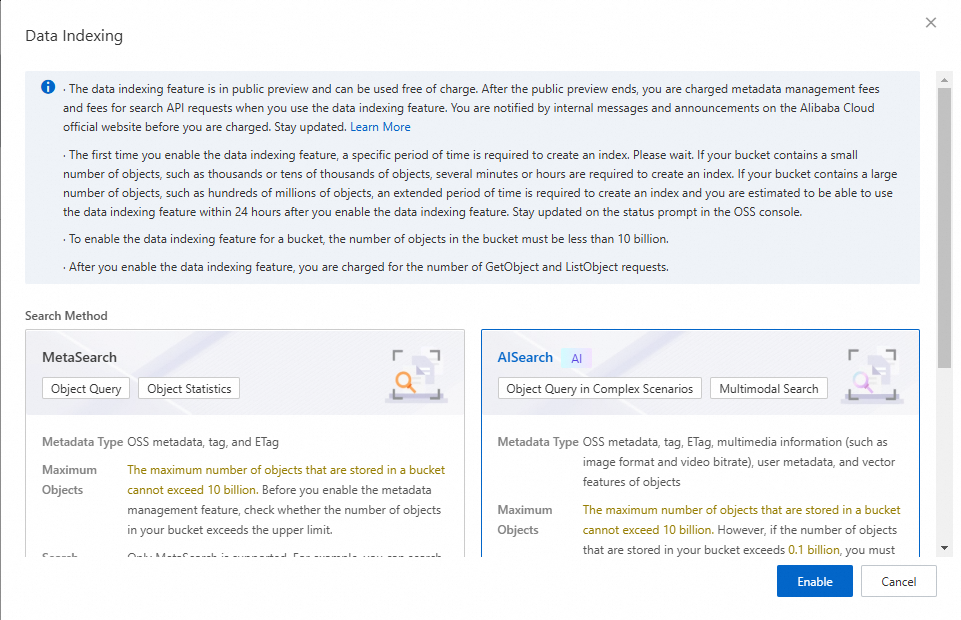Select the MetaSearch card title
Viewport: 961px width, 620px height.
tap(79, 357)
